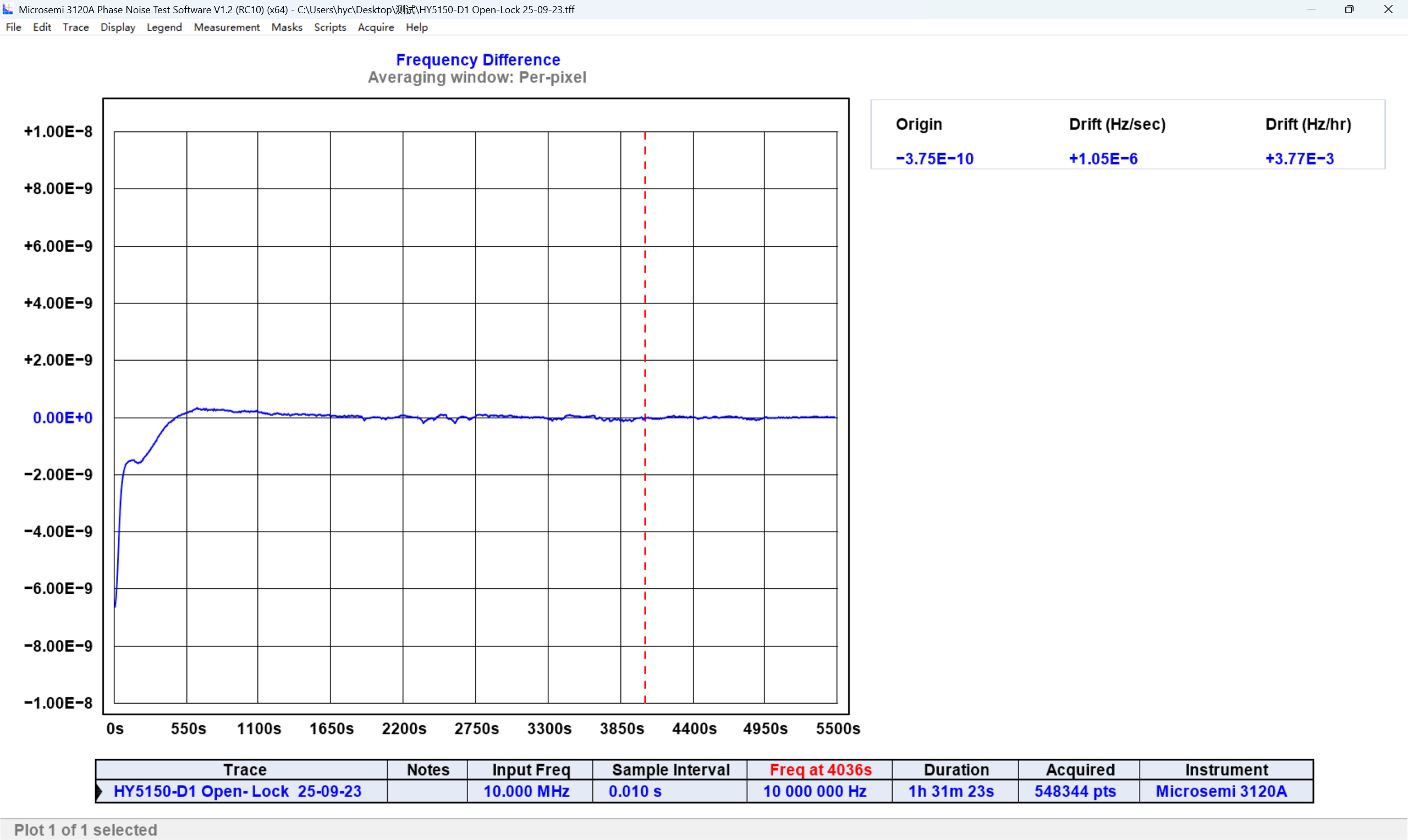
Task: Click the Frequency Difference plot title
Action: [478, 59]
